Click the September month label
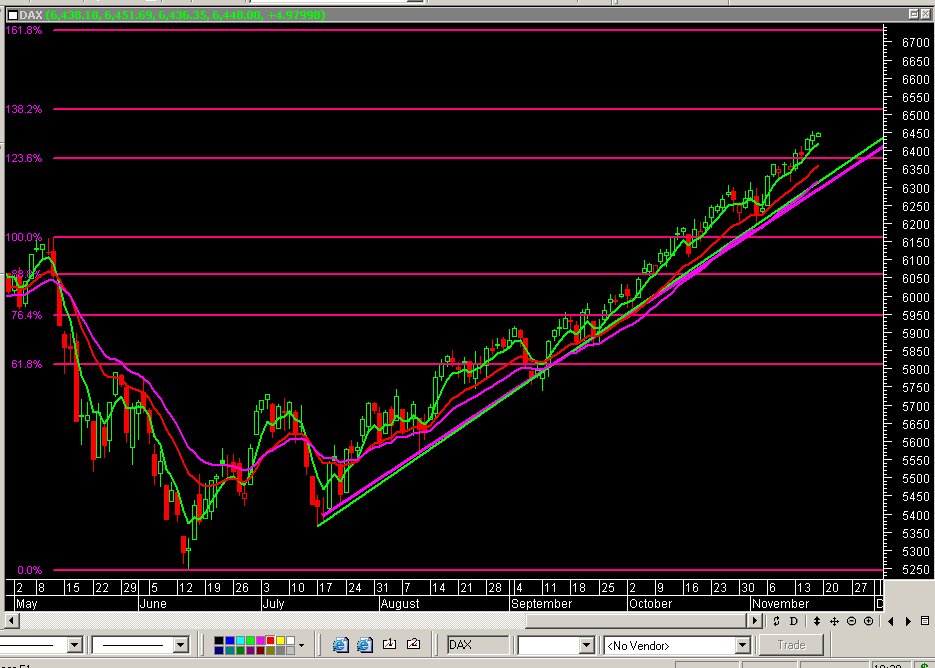This screenshot has width=935, height=668. (x=541, y=604)
